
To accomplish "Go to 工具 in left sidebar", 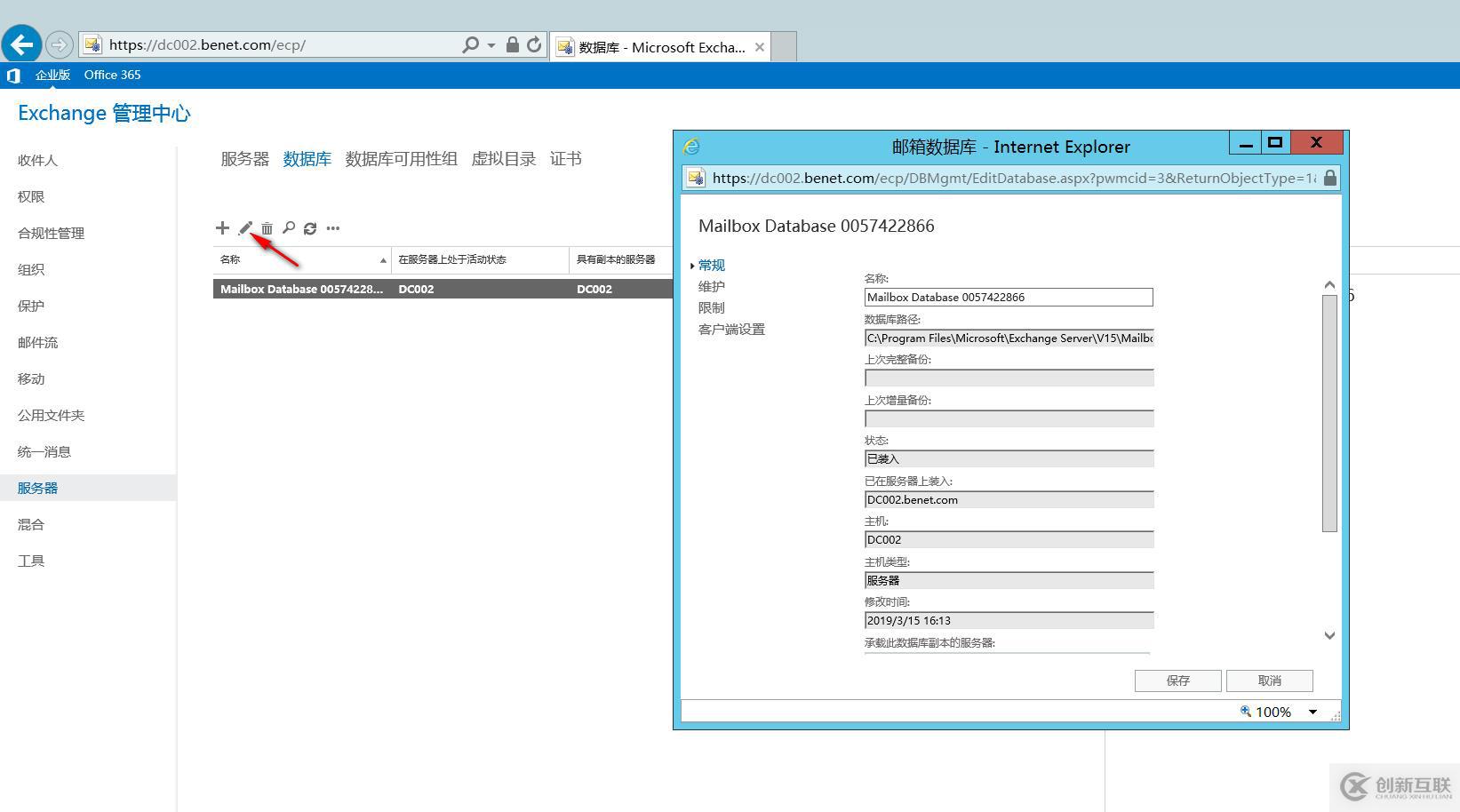I will [31, 561].
